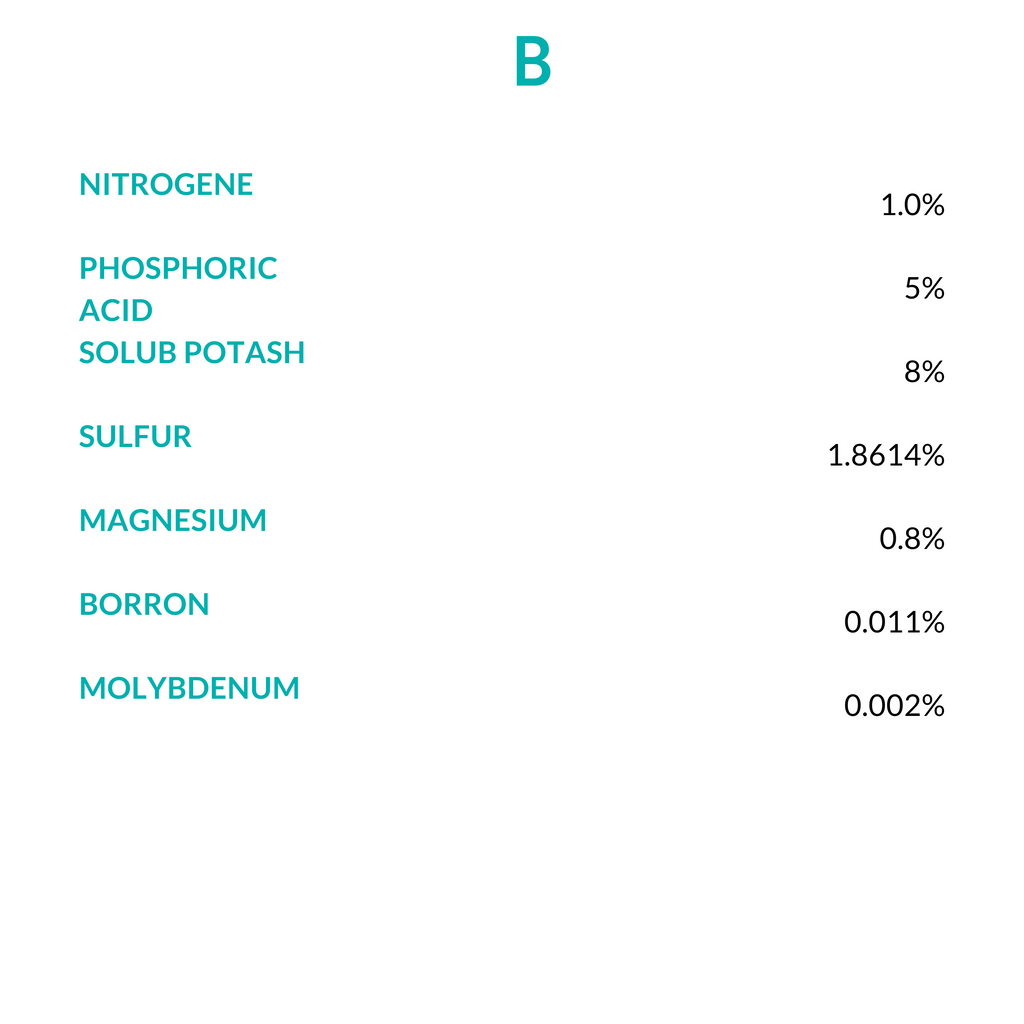The height and width of the screenshot is (1024, 1024).
Task: Click the word POTASH
Action: click(244, 353)
